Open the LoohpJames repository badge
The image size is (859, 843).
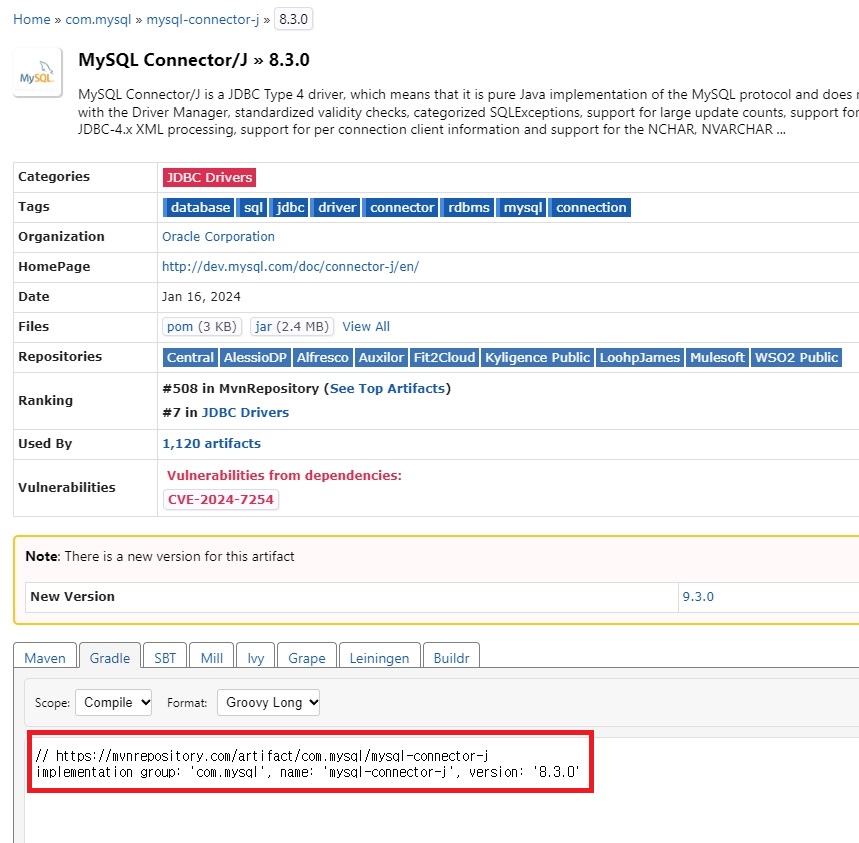coord(639,358)
